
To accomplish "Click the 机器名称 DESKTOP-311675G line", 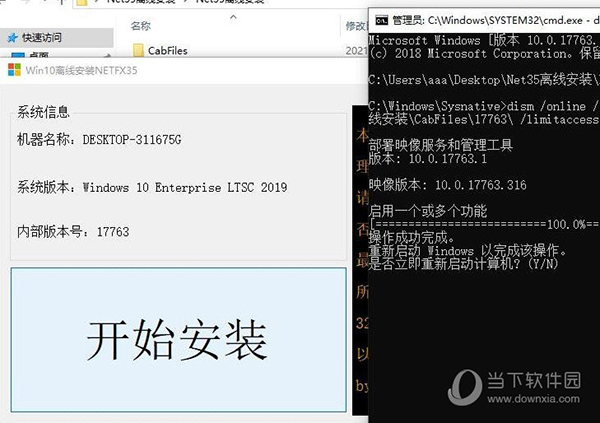I will click(99, 140).
